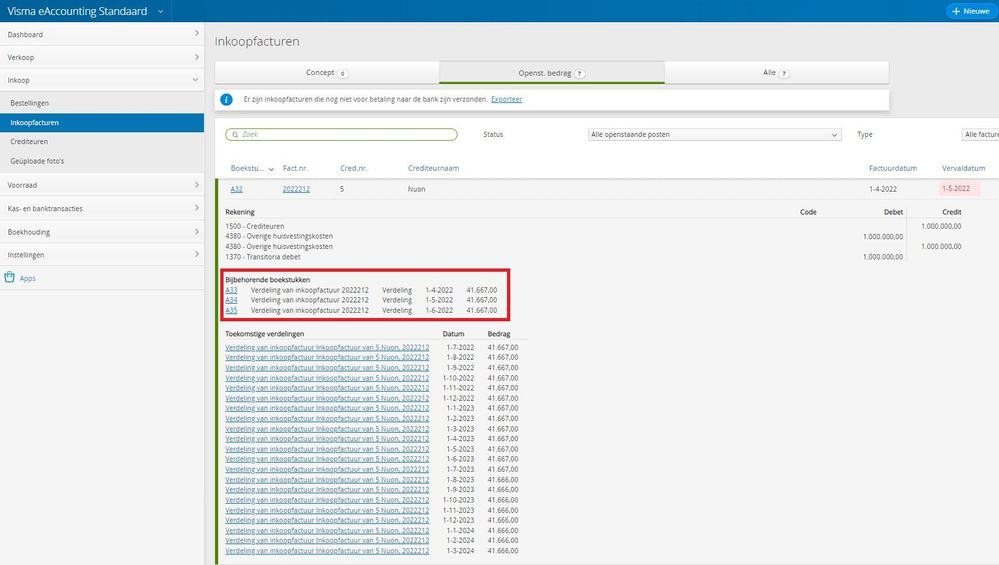
Task: Open the future Verdeling dated 1-7-2022
Action: (327, 347)
